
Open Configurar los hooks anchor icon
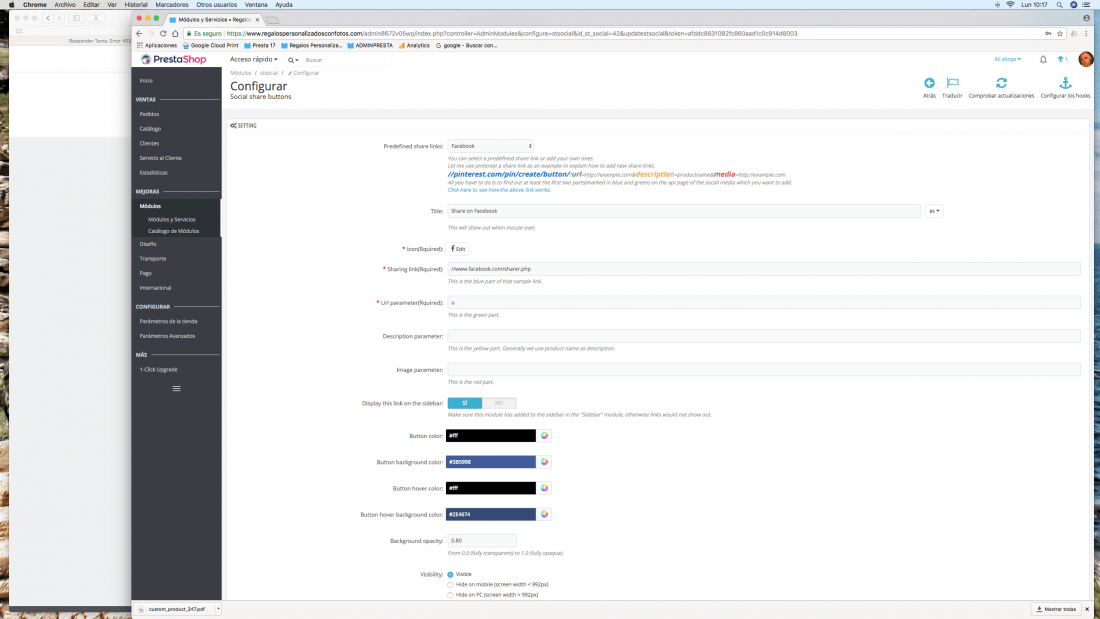(x=1065, y=83)
